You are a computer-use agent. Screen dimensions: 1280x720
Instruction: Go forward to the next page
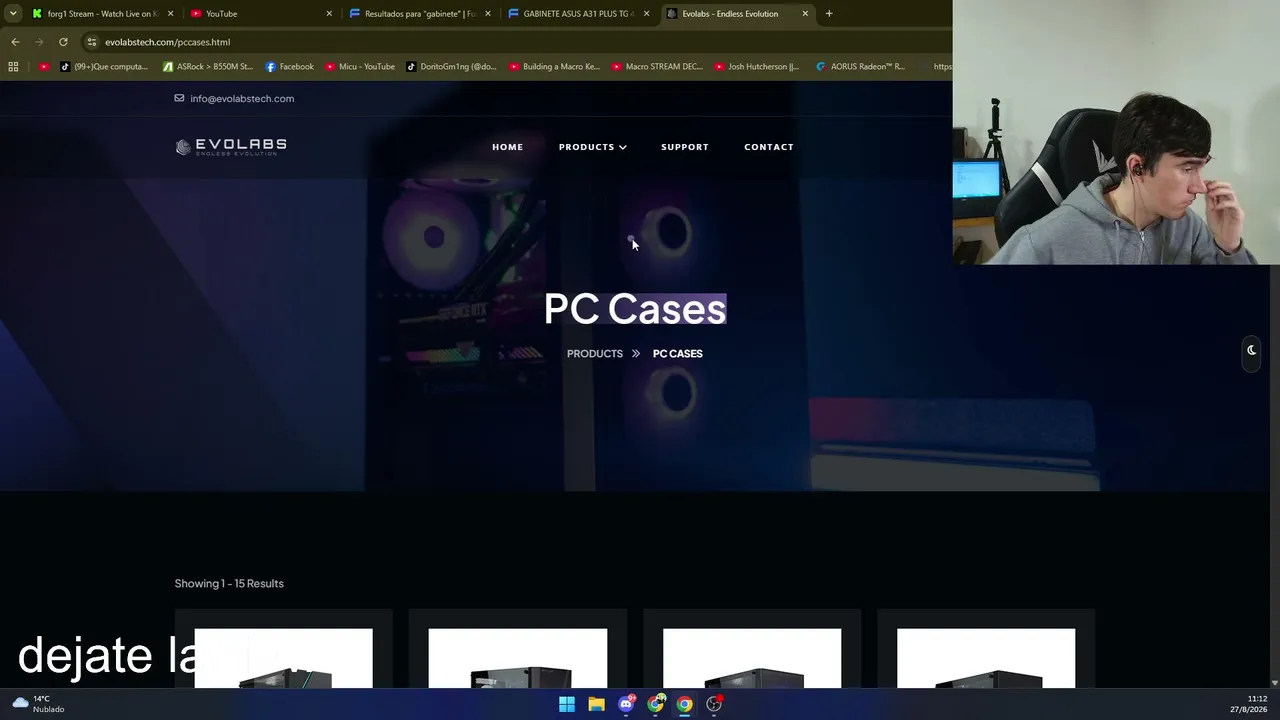pyautogui.click(x=39, y=42)
